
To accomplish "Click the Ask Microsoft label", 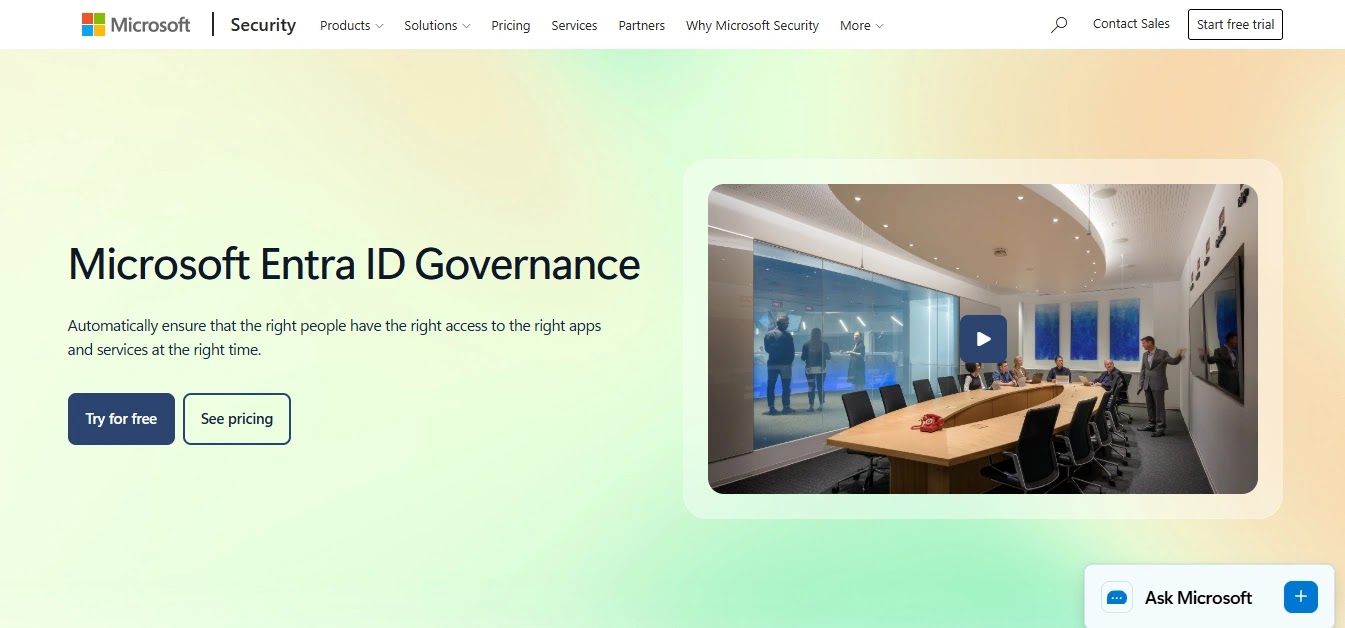I will click(x=1198, y=598).
